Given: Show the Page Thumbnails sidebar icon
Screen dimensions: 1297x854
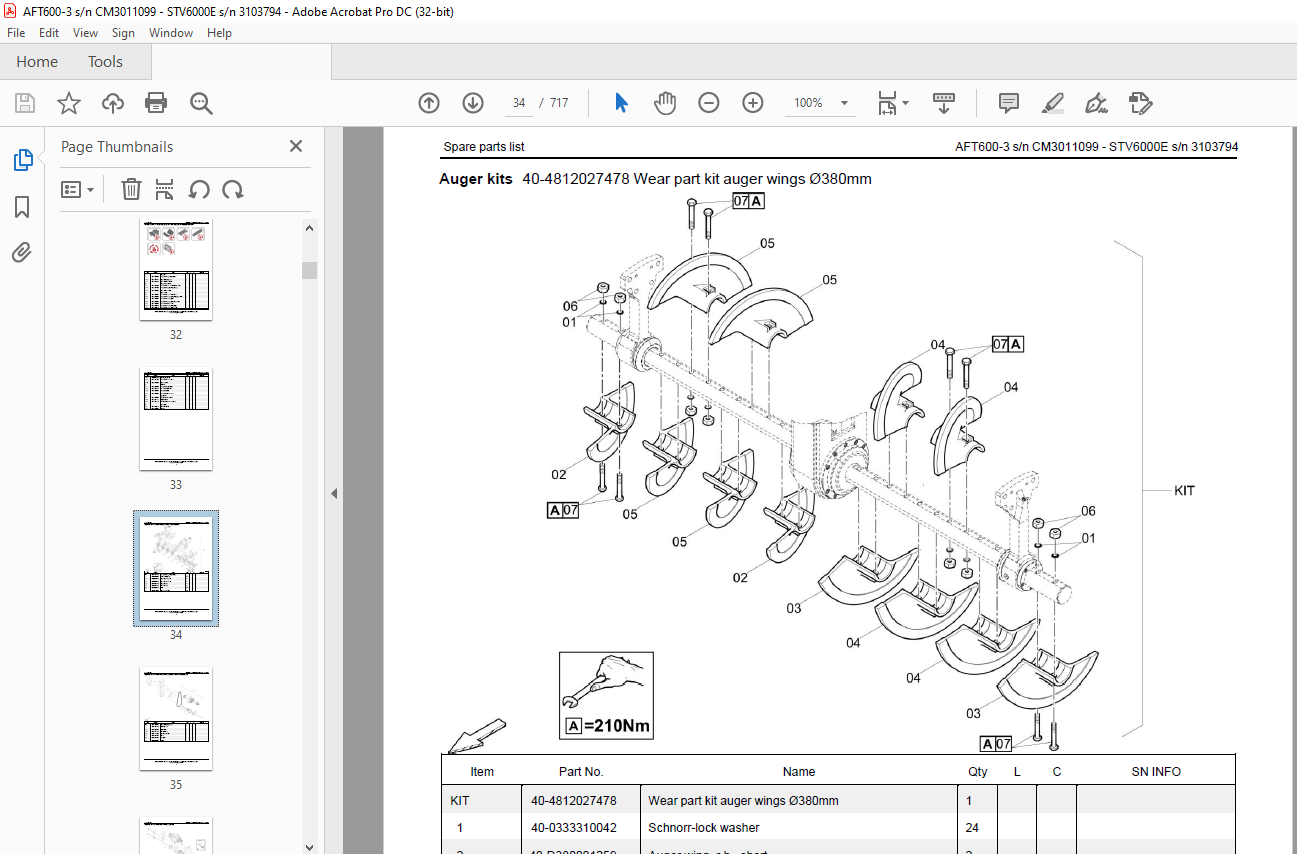Looking at the screenshot, I should pyautogui.click(x=22, y=159).
